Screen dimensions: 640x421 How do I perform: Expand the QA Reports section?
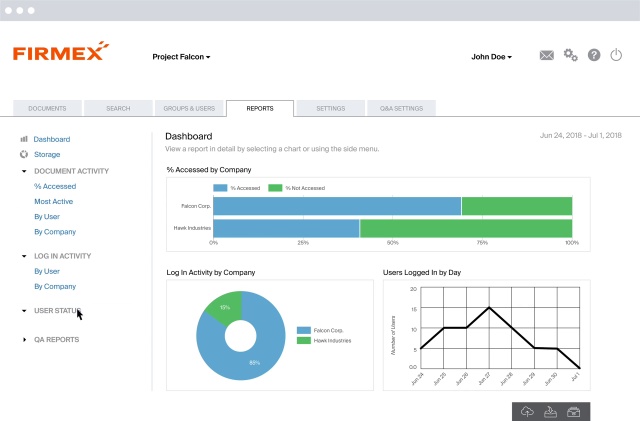[x=24, y=339]
